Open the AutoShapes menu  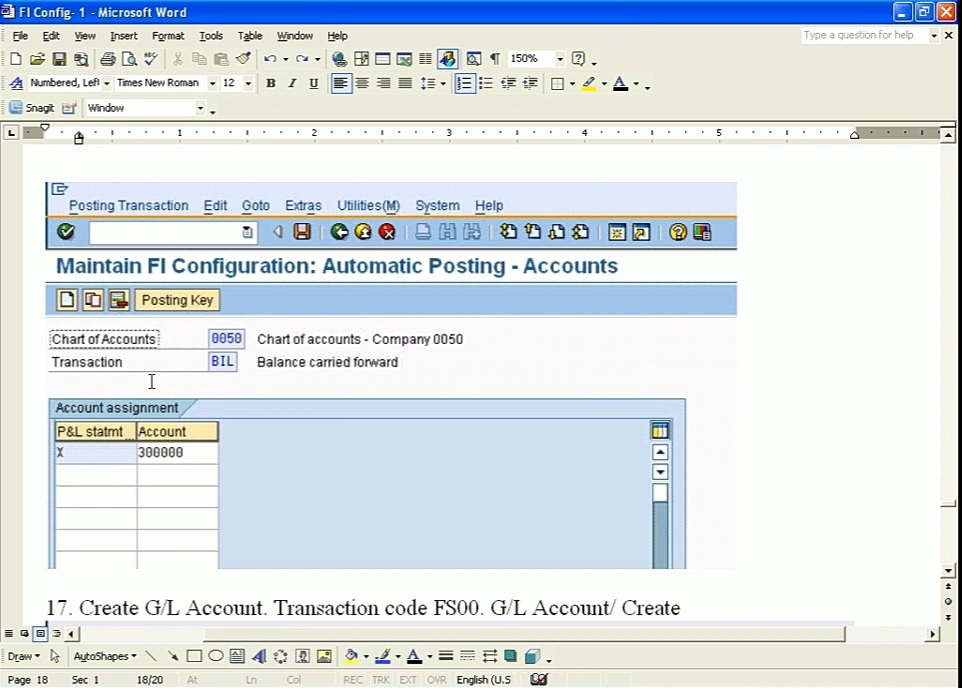tap(105, 656)
